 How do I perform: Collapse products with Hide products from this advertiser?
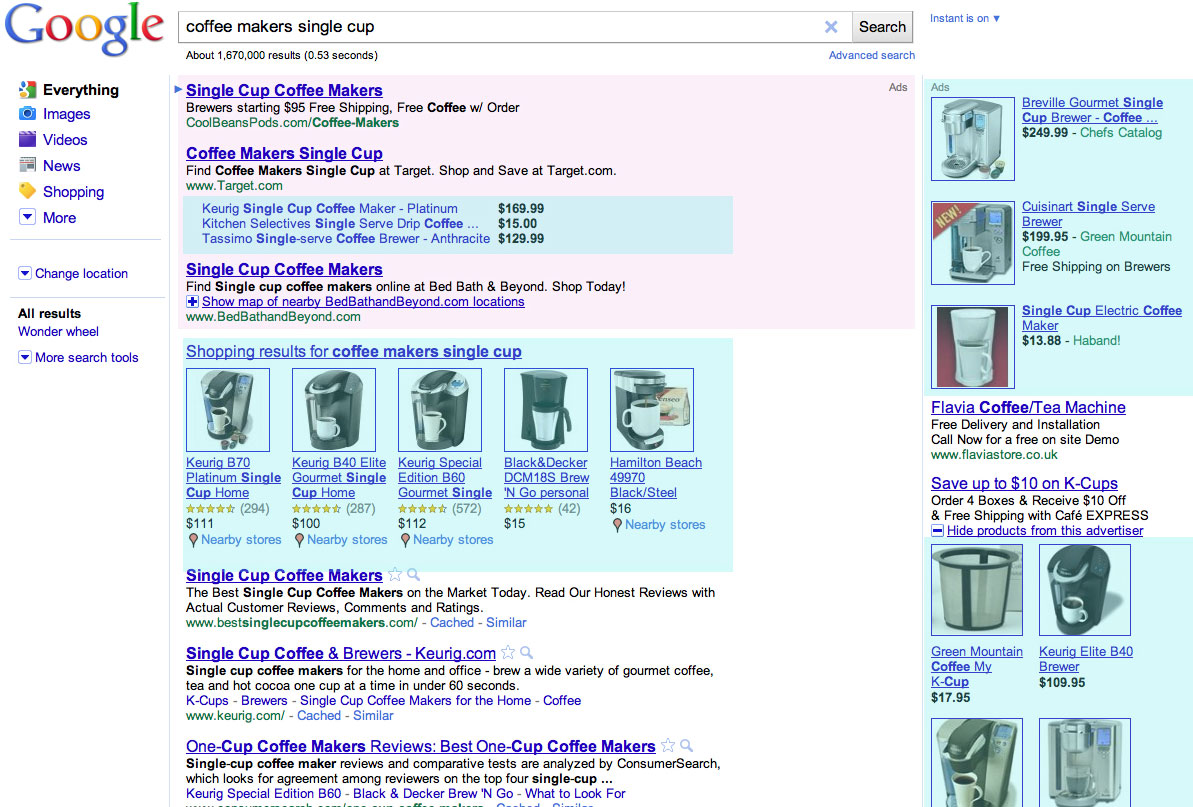1037,531
